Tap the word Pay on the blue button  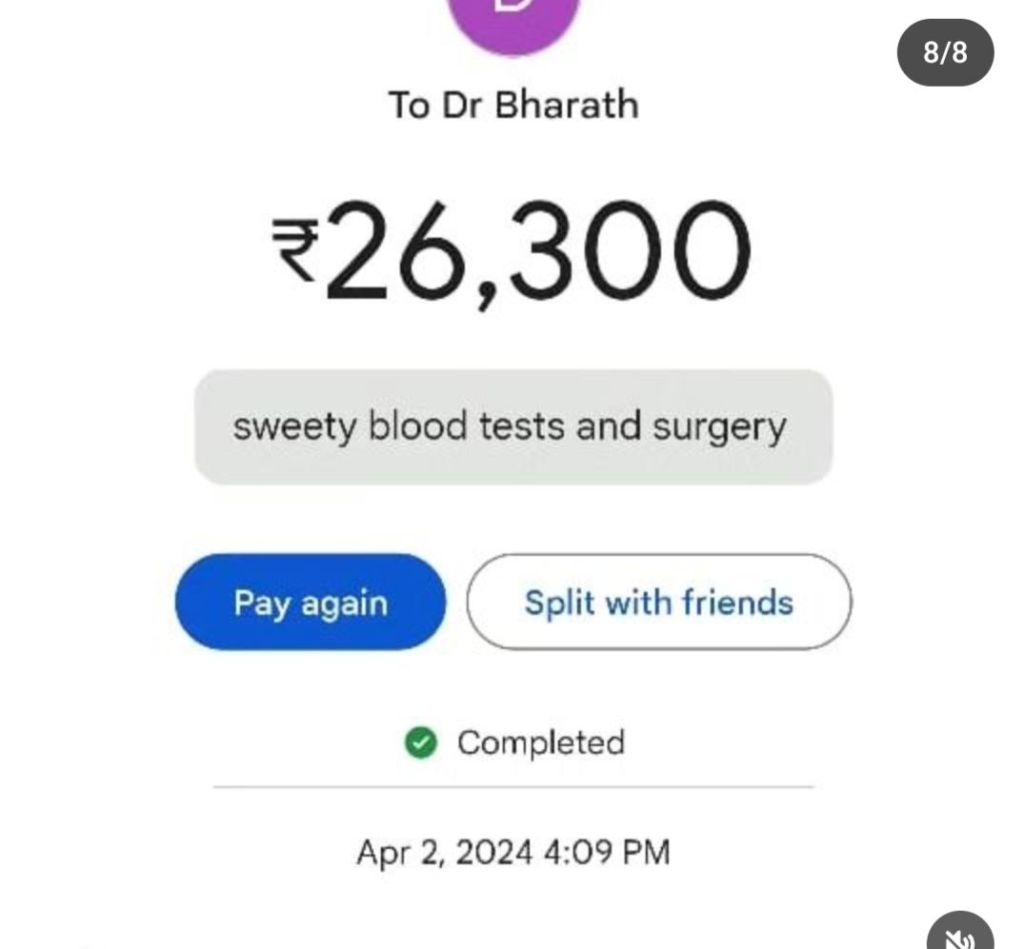click(262, 603)
